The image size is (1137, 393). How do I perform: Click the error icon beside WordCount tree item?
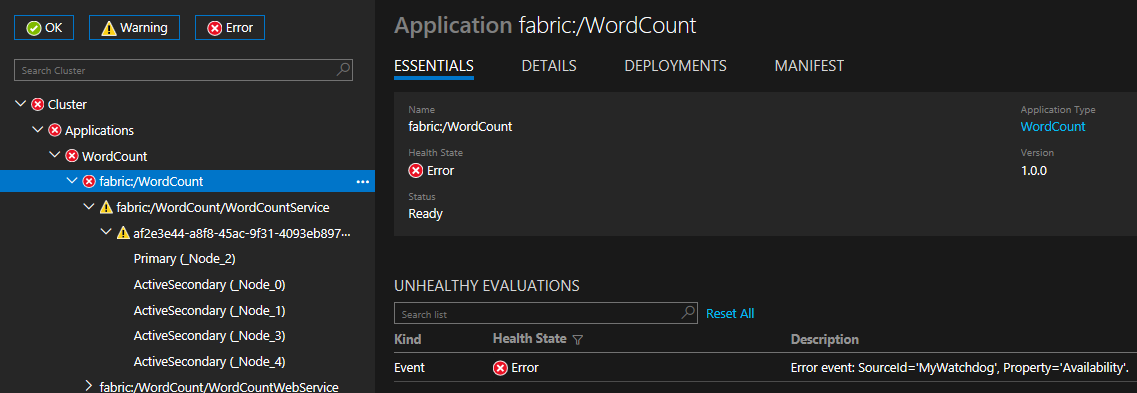[73, 156]
